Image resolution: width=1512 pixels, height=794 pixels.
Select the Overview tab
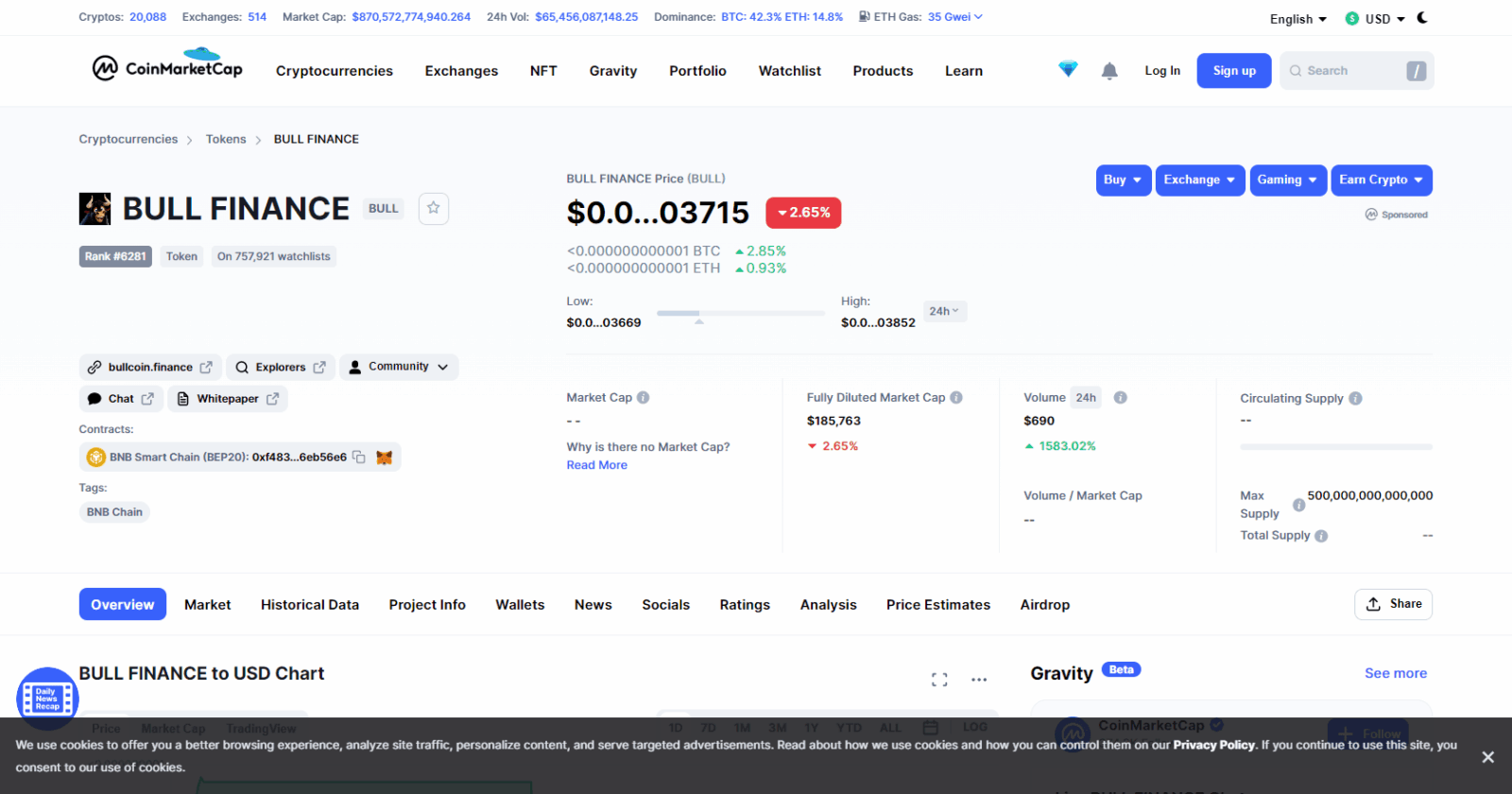click(123, 604)
